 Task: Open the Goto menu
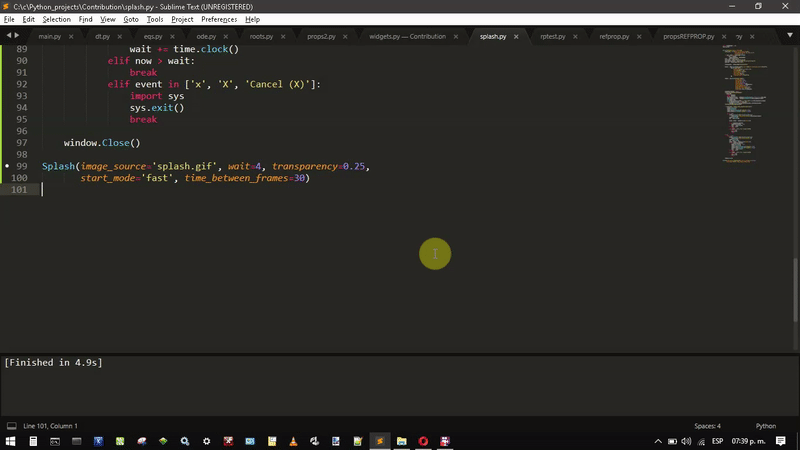131,19
